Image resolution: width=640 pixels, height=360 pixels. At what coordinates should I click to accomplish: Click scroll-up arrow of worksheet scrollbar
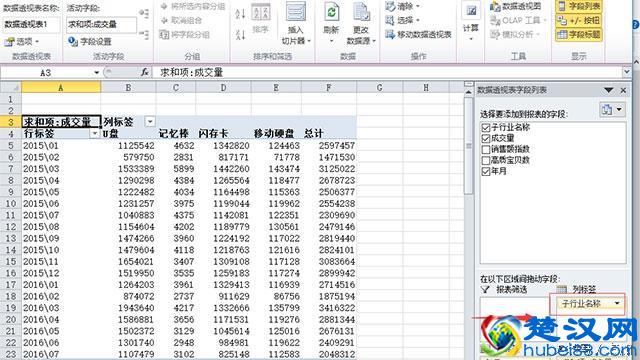[468, 92]
